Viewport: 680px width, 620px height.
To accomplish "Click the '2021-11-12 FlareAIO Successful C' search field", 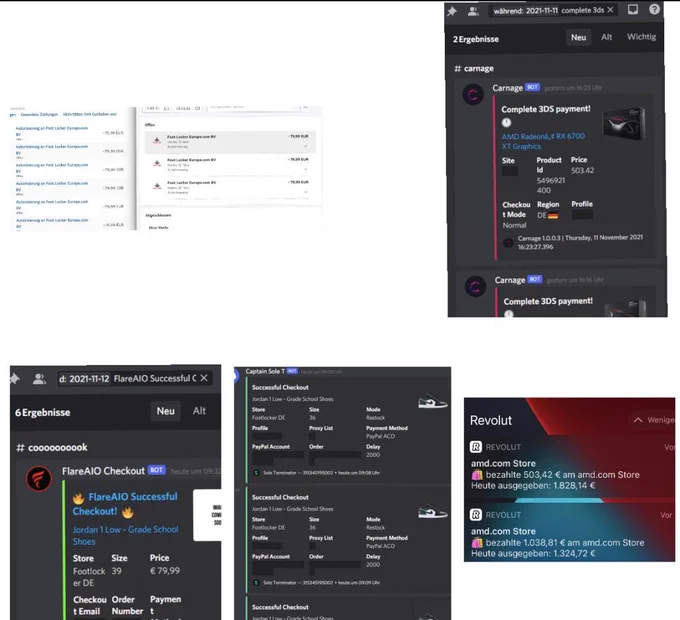I will [134, 379].
